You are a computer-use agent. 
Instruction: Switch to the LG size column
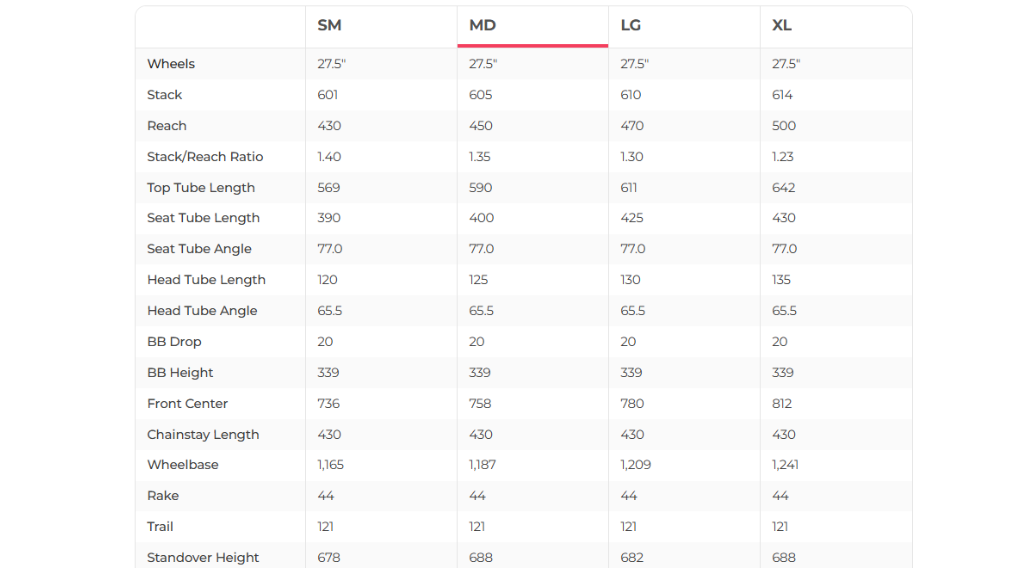coord(631,25)
